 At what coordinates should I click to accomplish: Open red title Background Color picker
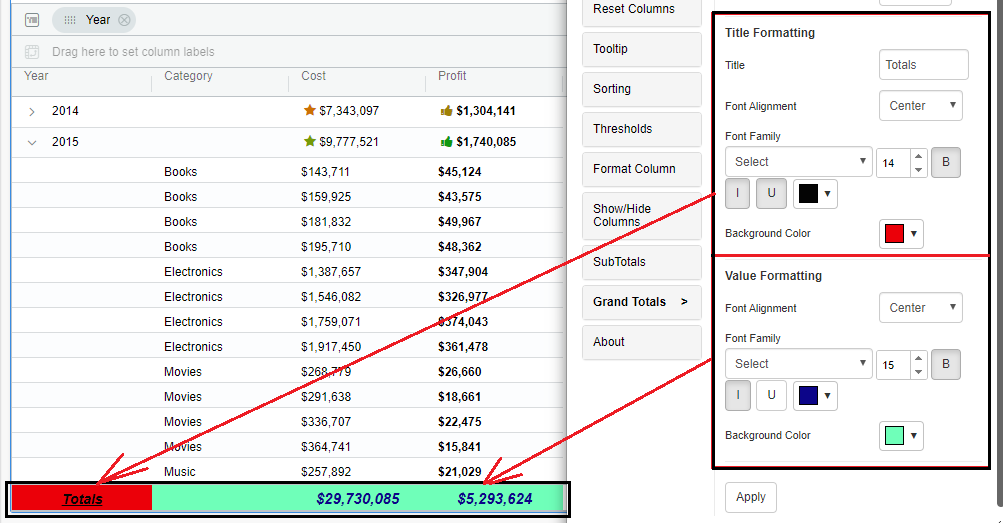tap(901, 234)
